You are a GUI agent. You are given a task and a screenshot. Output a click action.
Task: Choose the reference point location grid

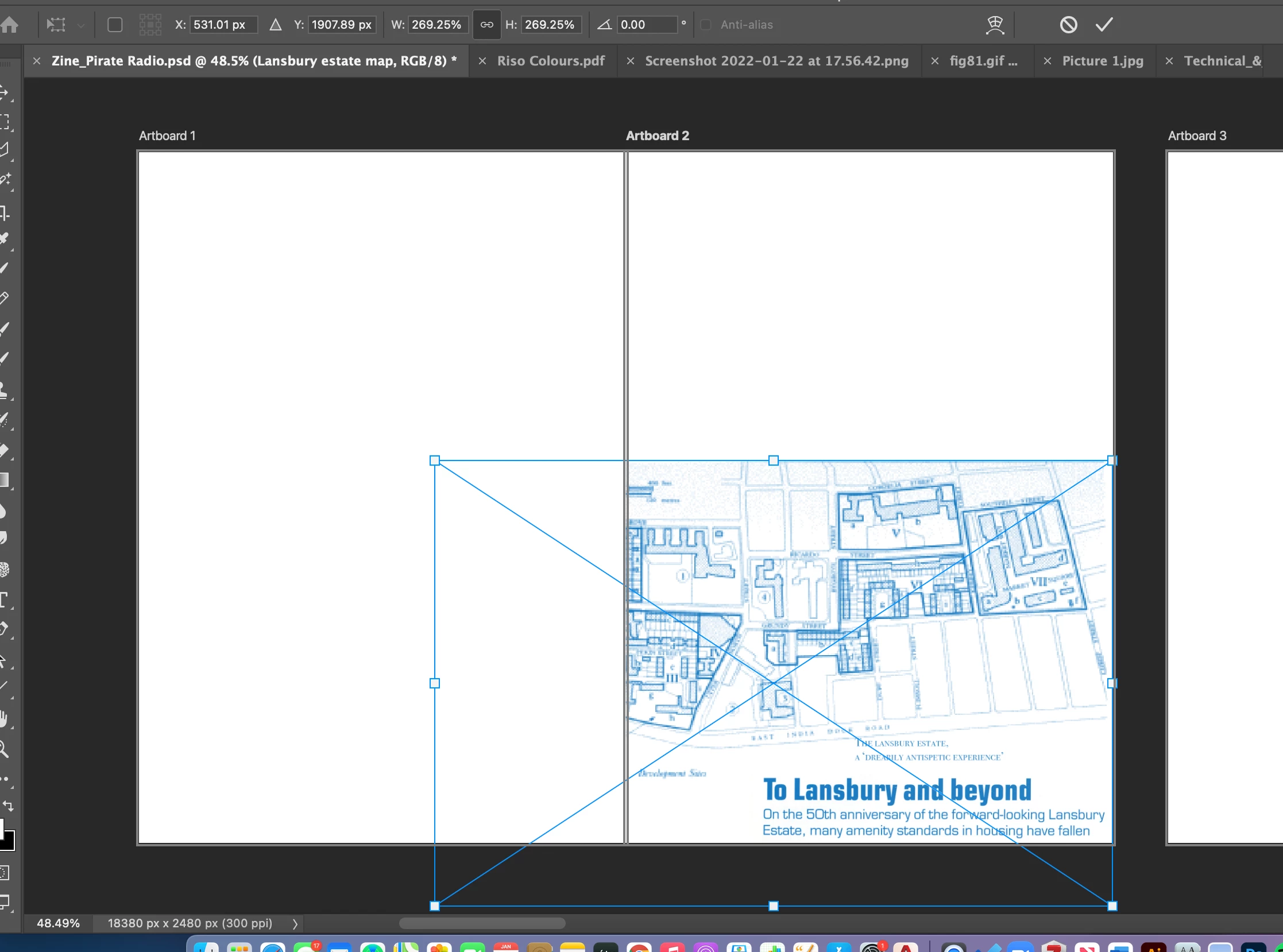(x=150, y=25)
